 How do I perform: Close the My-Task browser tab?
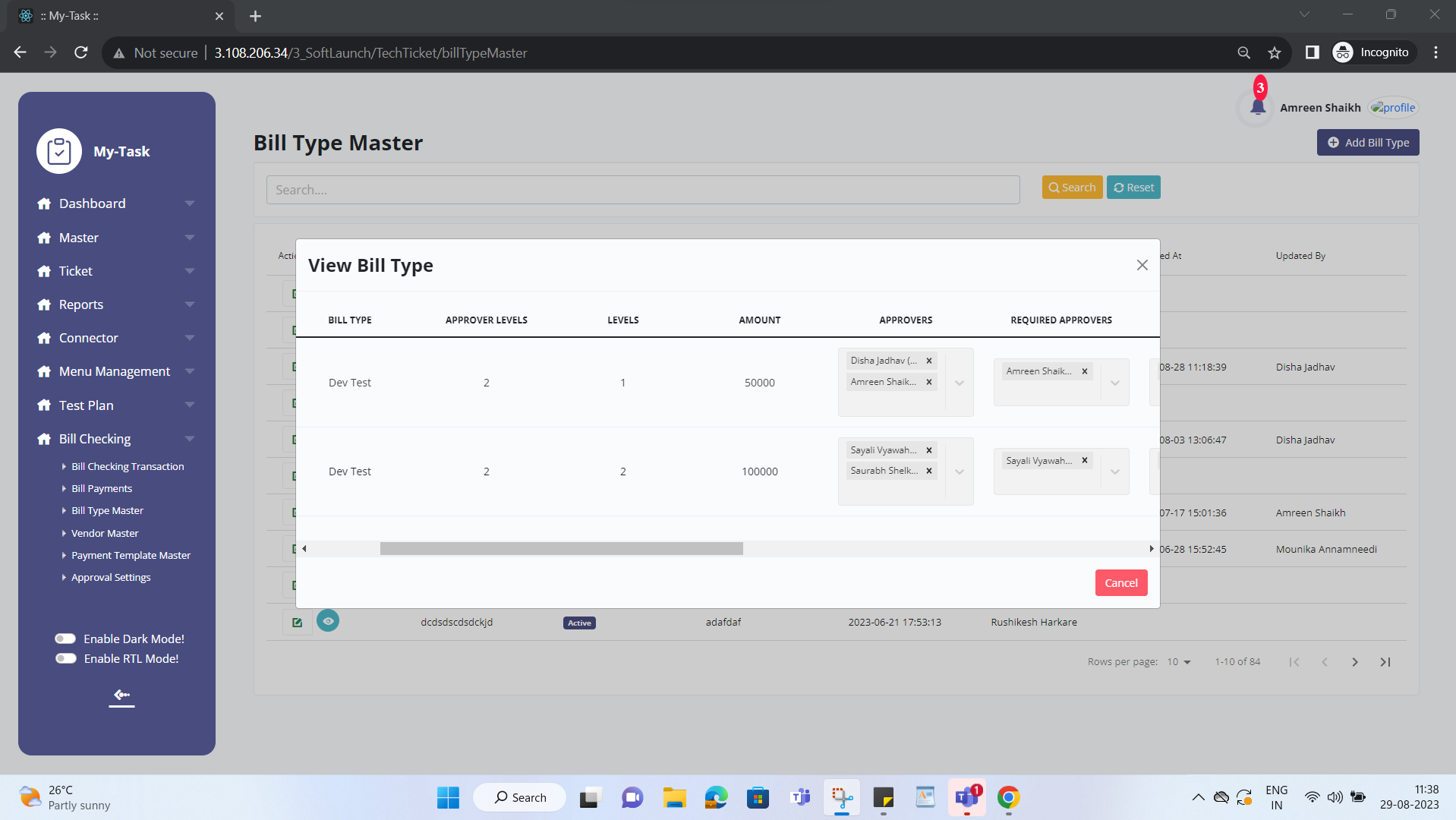coord(219,16)
